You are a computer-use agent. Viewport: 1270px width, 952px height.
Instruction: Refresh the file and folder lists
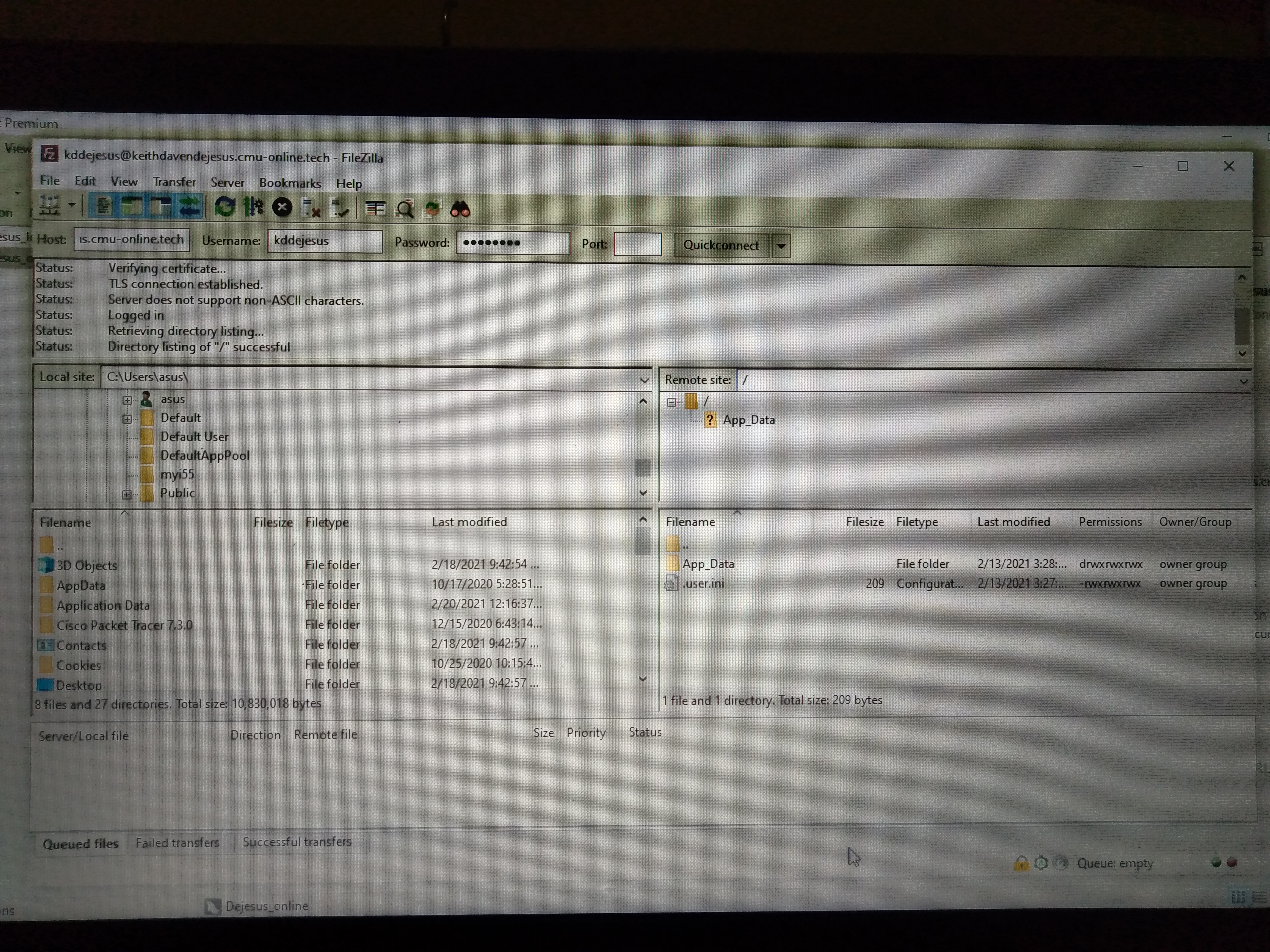(224, 207)
